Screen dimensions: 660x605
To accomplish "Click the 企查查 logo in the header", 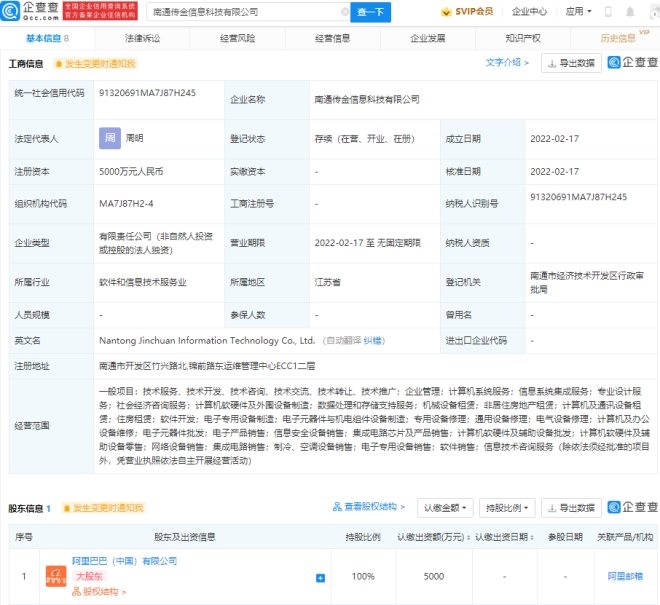I will (30, 13).
